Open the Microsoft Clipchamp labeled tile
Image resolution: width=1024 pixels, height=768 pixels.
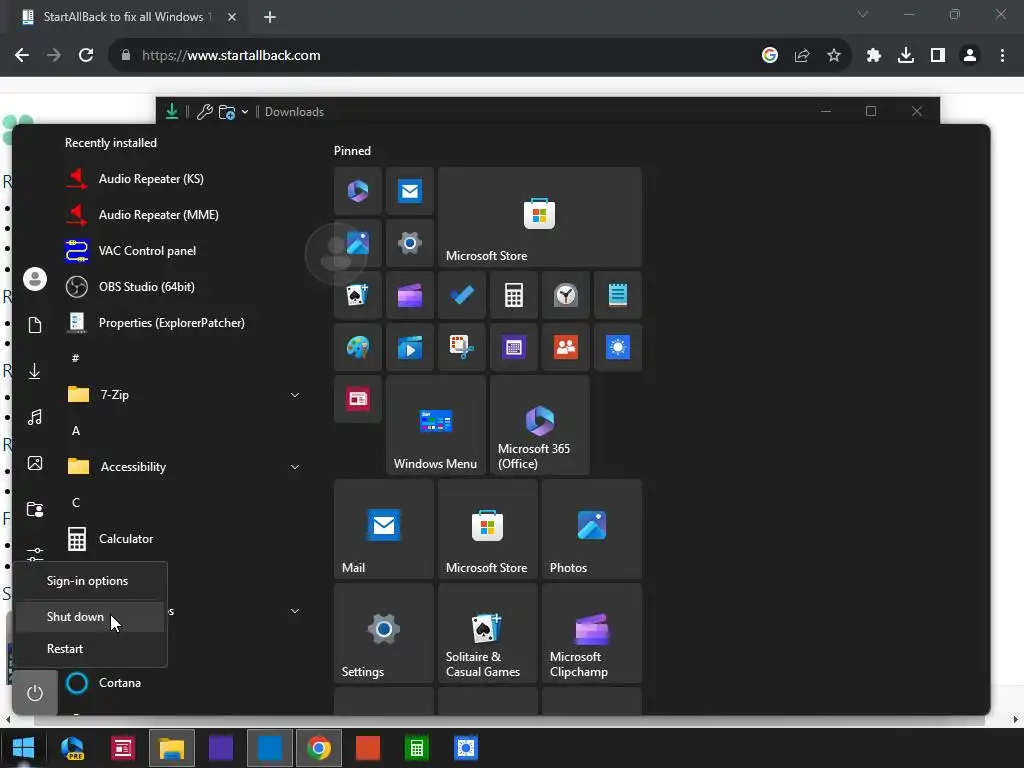(592, 633)
